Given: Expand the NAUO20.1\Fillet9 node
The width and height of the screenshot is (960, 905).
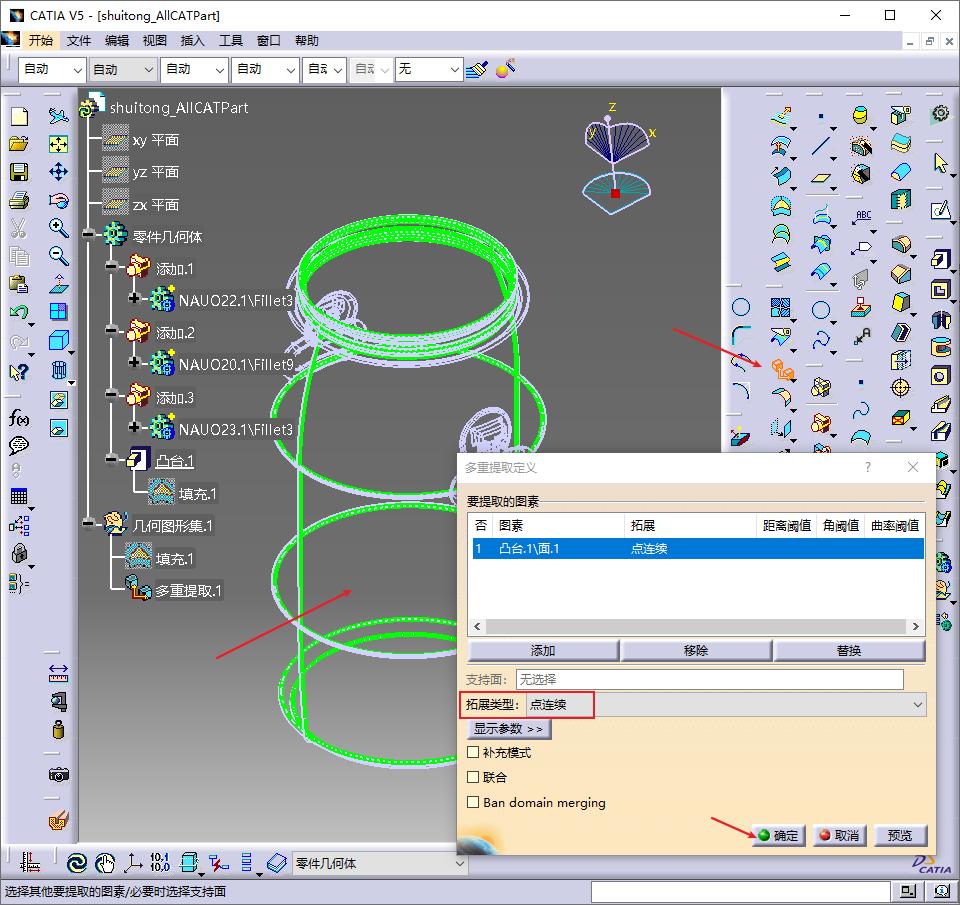Looking at the screenshot, I should tap(134, 362).
